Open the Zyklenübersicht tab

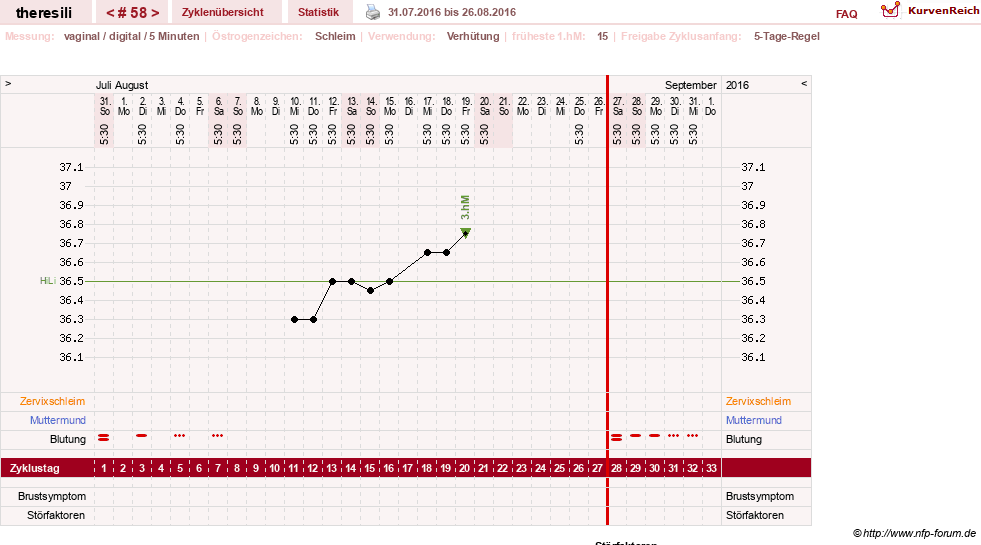(x=223, y=12)
